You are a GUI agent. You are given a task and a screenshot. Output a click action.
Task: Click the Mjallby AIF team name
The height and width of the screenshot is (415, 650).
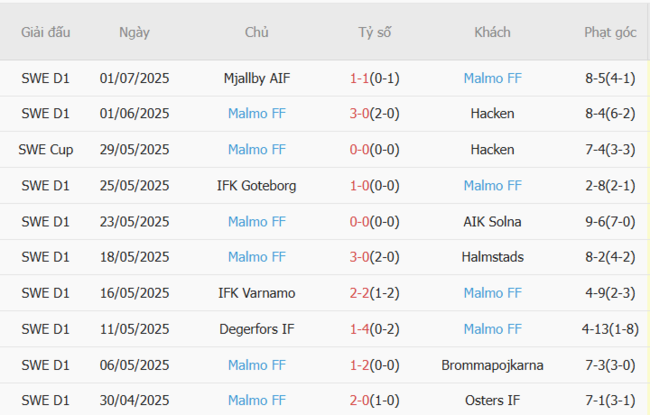[x=256, y=78]
